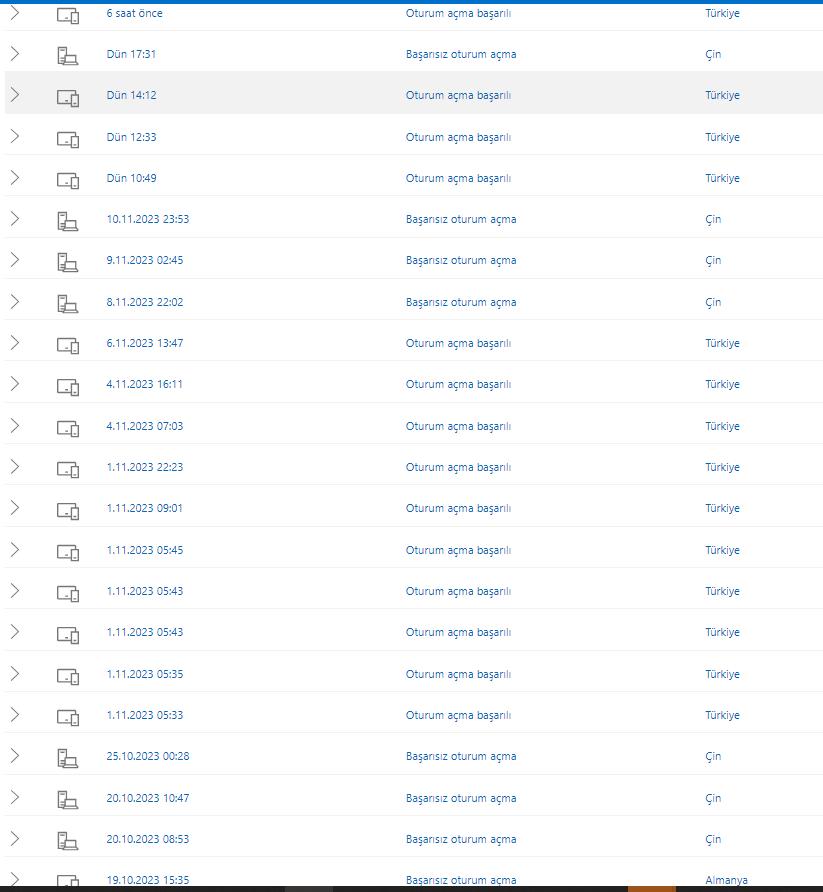Open details chevron for 9.11.2023 02:45
Viewport: 823px width, 892px height.
[15, 260]
